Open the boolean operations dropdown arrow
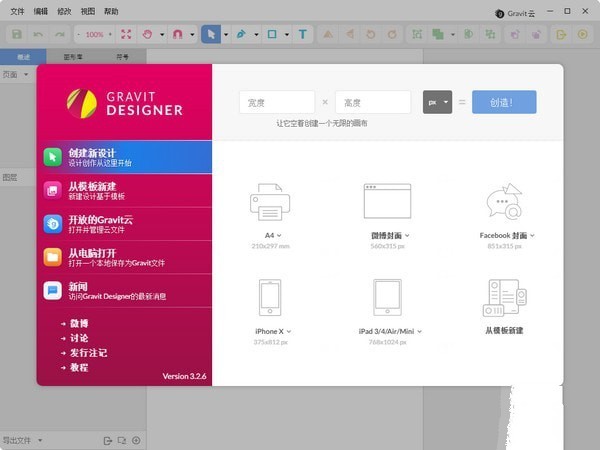Screen dimensions: 600x450 (453, 35)
